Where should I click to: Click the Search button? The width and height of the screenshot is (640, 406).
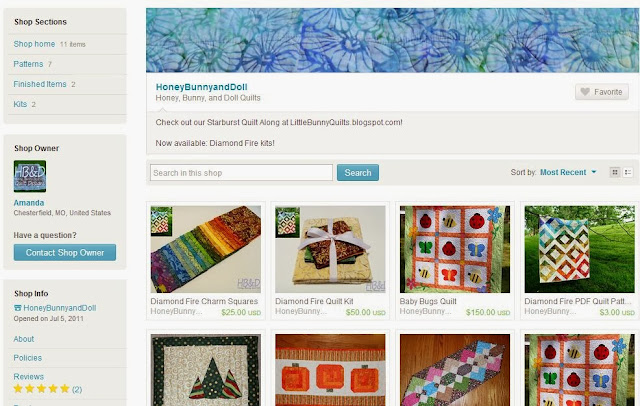pos(358,173)
